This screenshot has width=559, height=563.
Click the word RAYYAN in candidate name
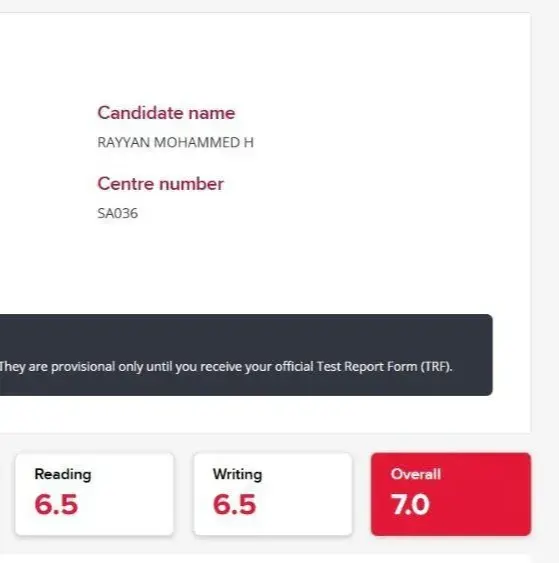pos(124,143)
